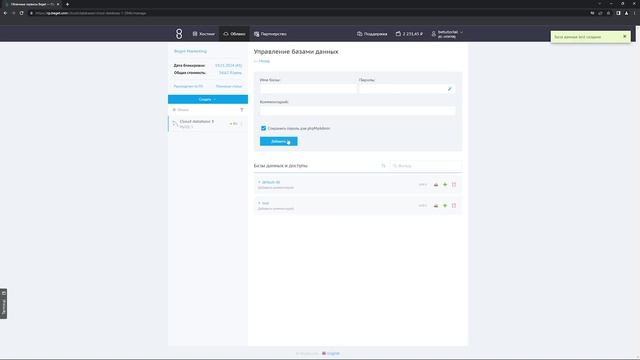Close the database created notification
This screenshot has width=640, height=360.
[624, 36]
